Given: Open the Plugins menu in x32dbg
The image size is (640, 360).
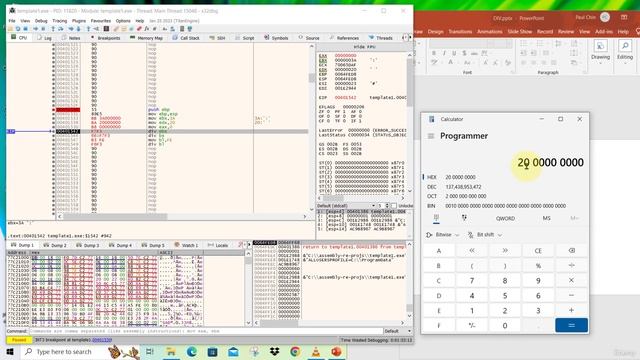Looking at the screenshot, I should click(x=79, y=21).
